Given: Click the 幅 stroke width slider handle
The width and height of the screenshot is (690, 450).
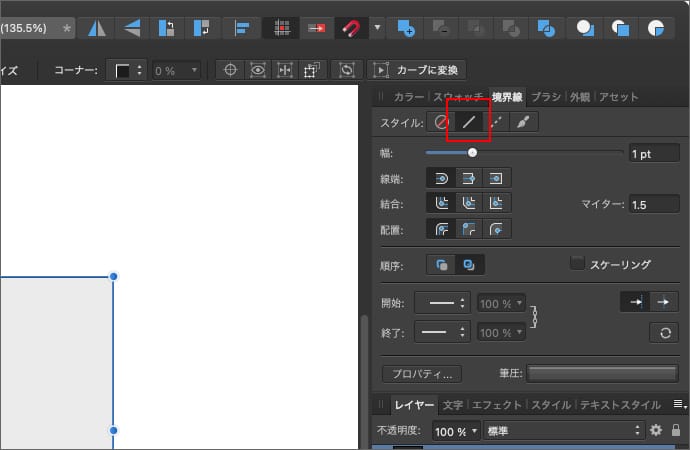Looking at the screenshot, I should [472, 153].
